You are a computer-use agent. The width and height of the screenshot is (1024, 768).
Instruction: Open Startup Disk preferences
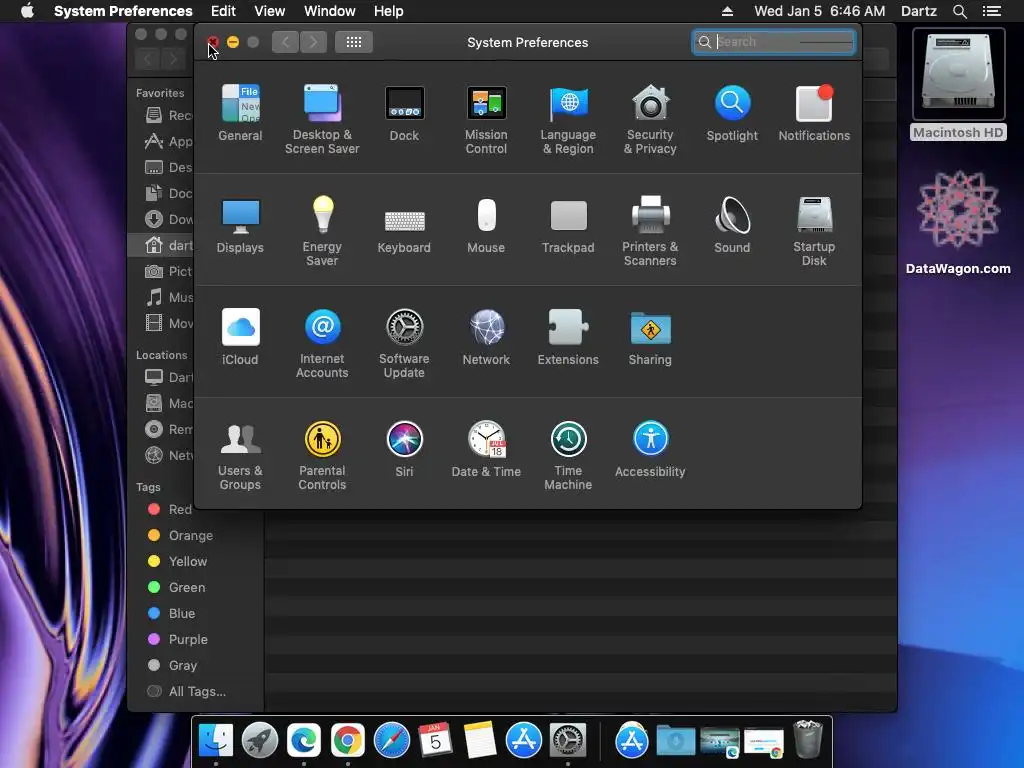814,232
